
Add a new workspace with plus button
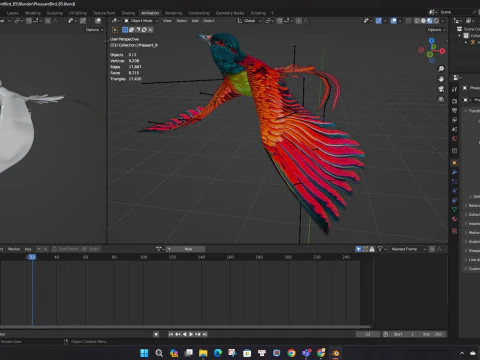272,13
